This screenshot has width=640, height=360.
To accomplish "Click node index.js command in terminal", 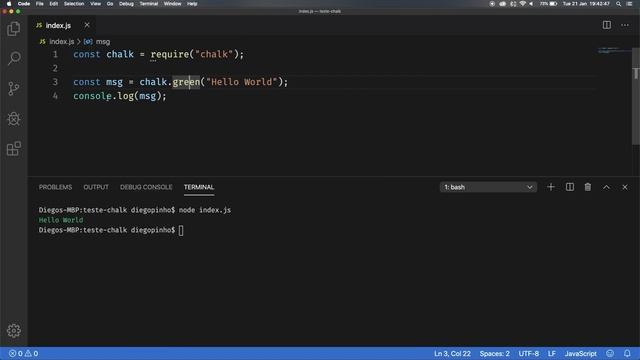I will click(205, 210).
